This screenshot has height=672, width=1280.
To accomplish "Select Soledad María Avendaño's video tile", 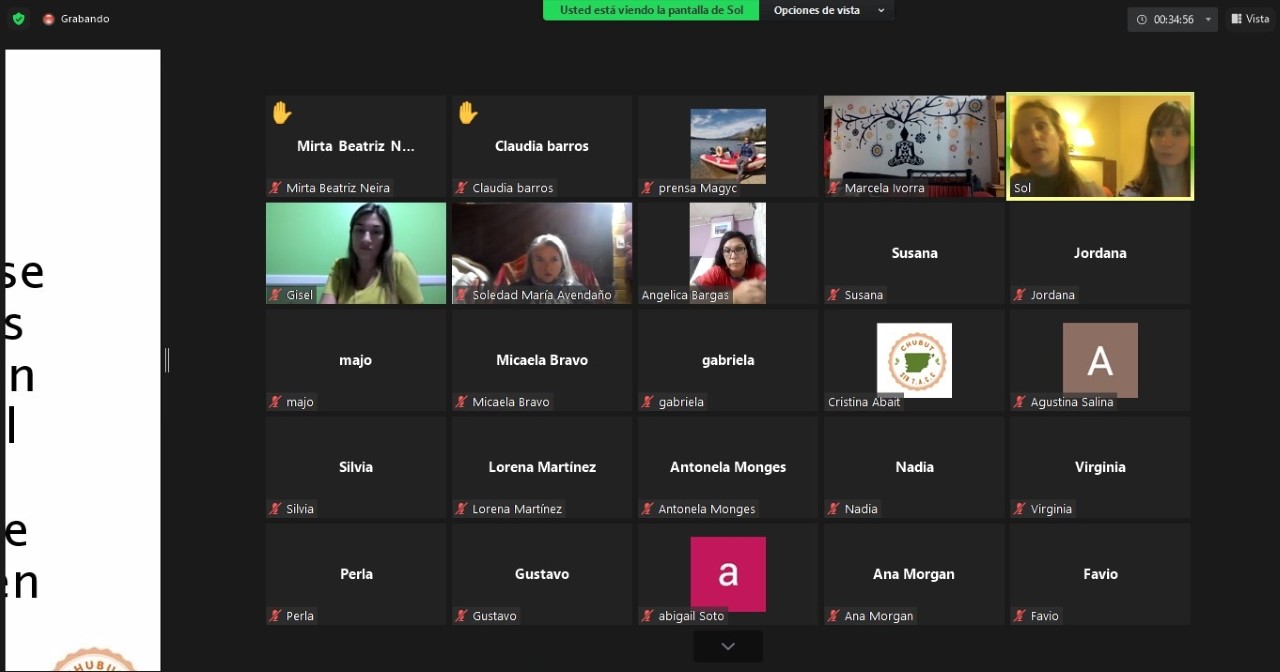I will tap(542, 253).
